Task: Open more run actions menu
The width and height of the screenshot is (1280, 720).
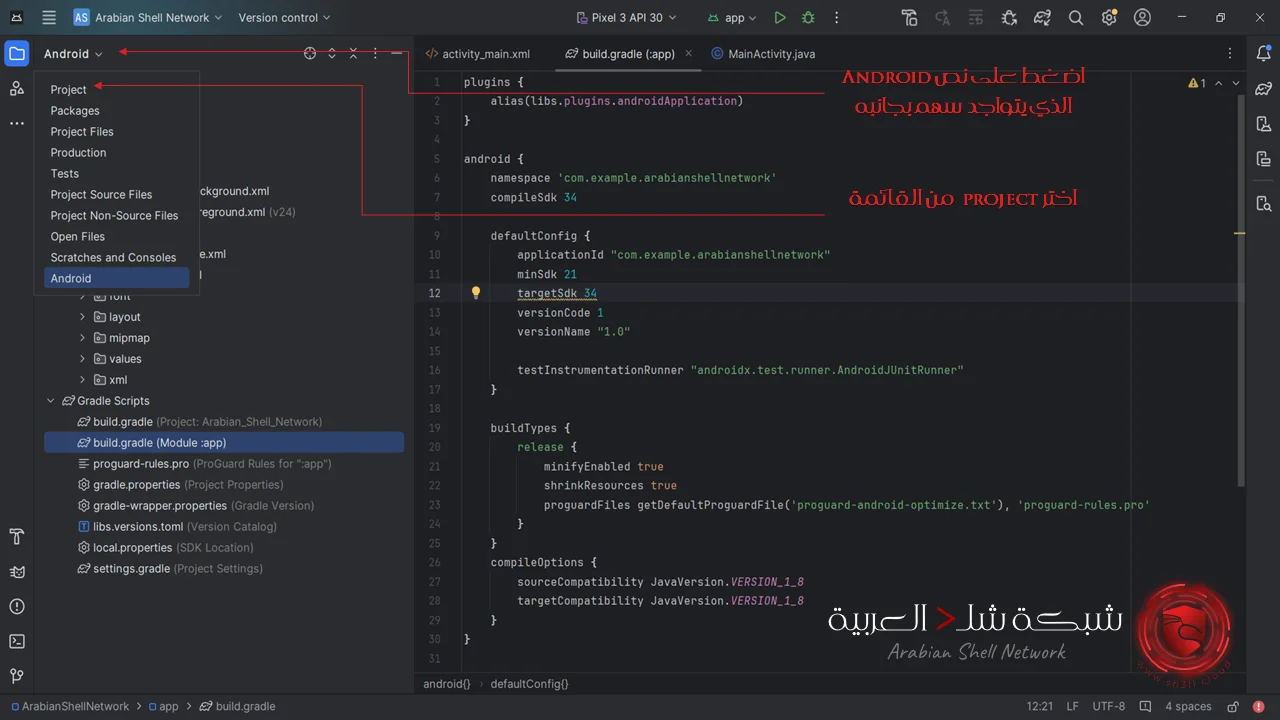Action: (837, 17)
